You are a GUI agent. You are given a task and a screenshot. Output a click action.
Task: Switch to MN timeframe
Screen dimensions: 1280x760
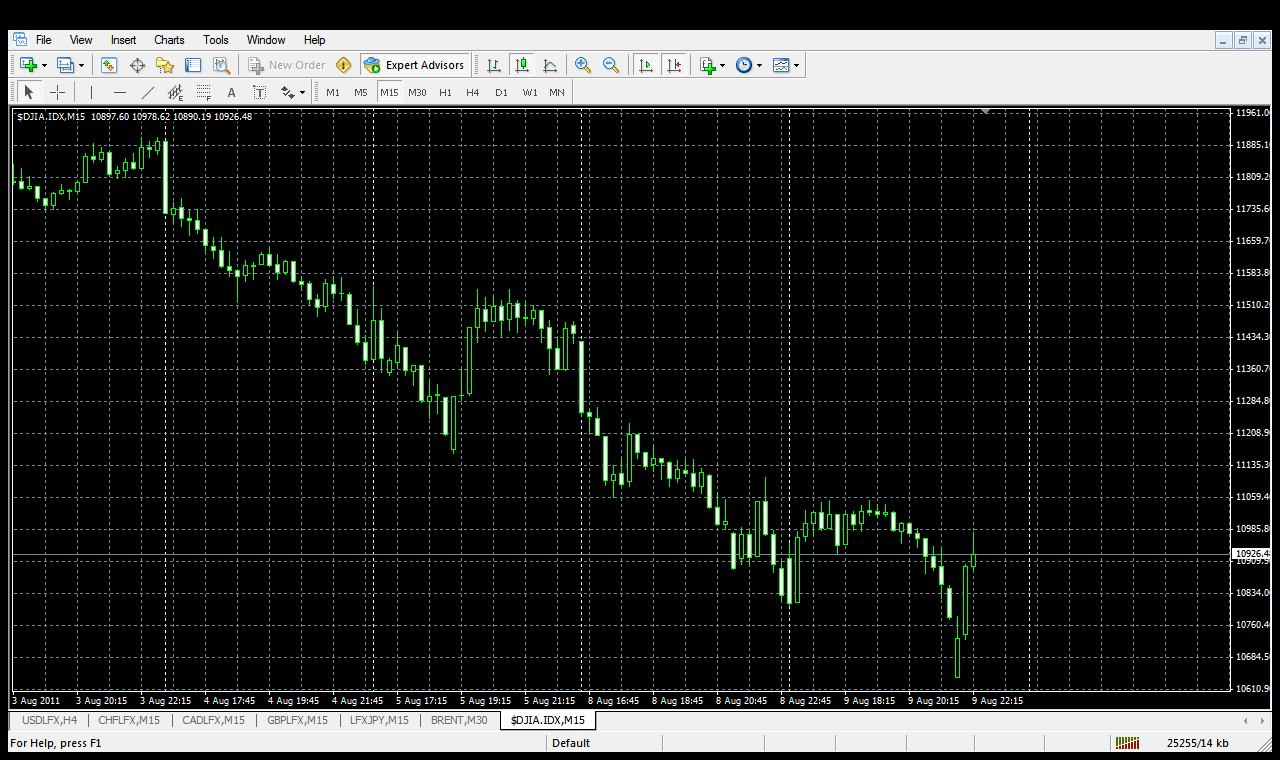tap(557, 92)
